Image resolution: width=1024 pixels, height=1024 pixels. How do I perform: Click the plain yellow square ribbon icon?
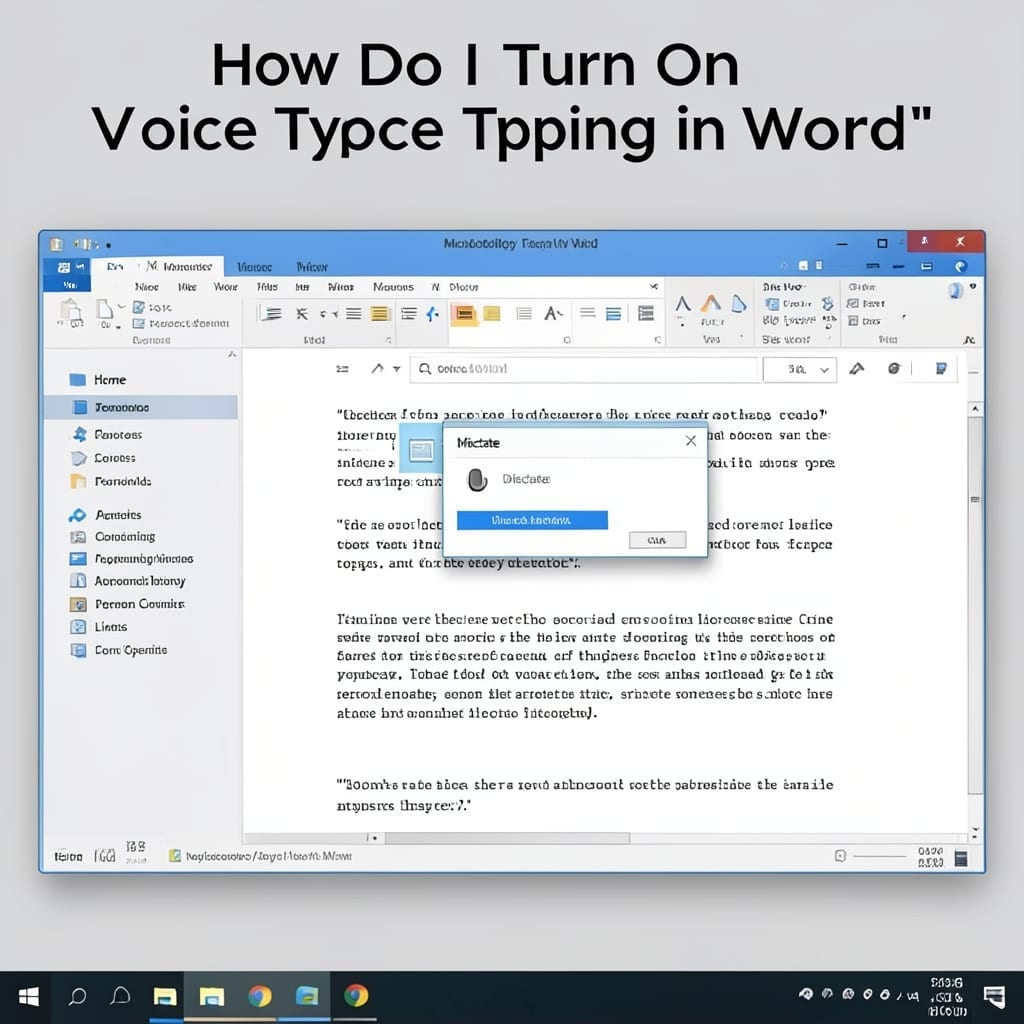(492, 314)
